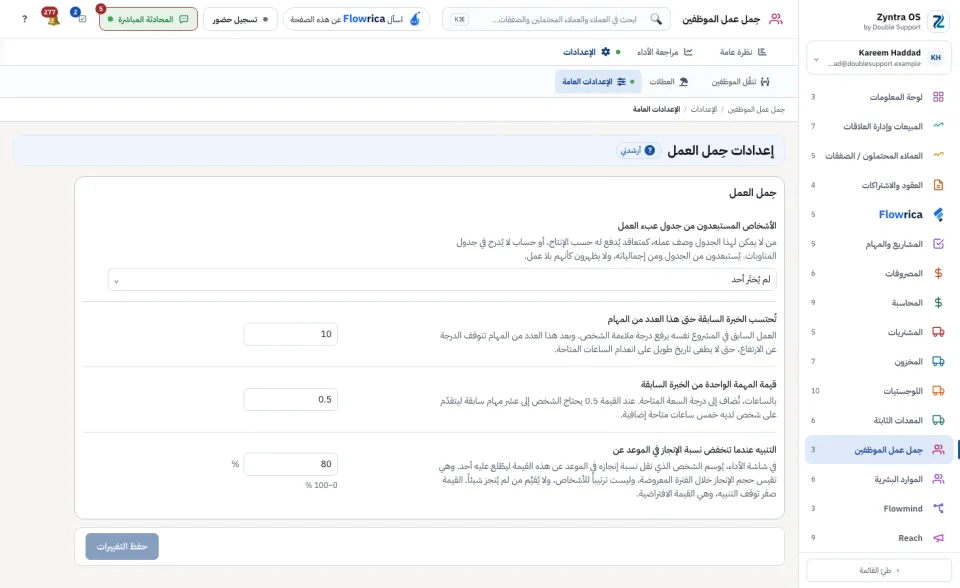Switch to نظرة عامة tab
This screenshot has width=960, height=588.
(743, 52)
